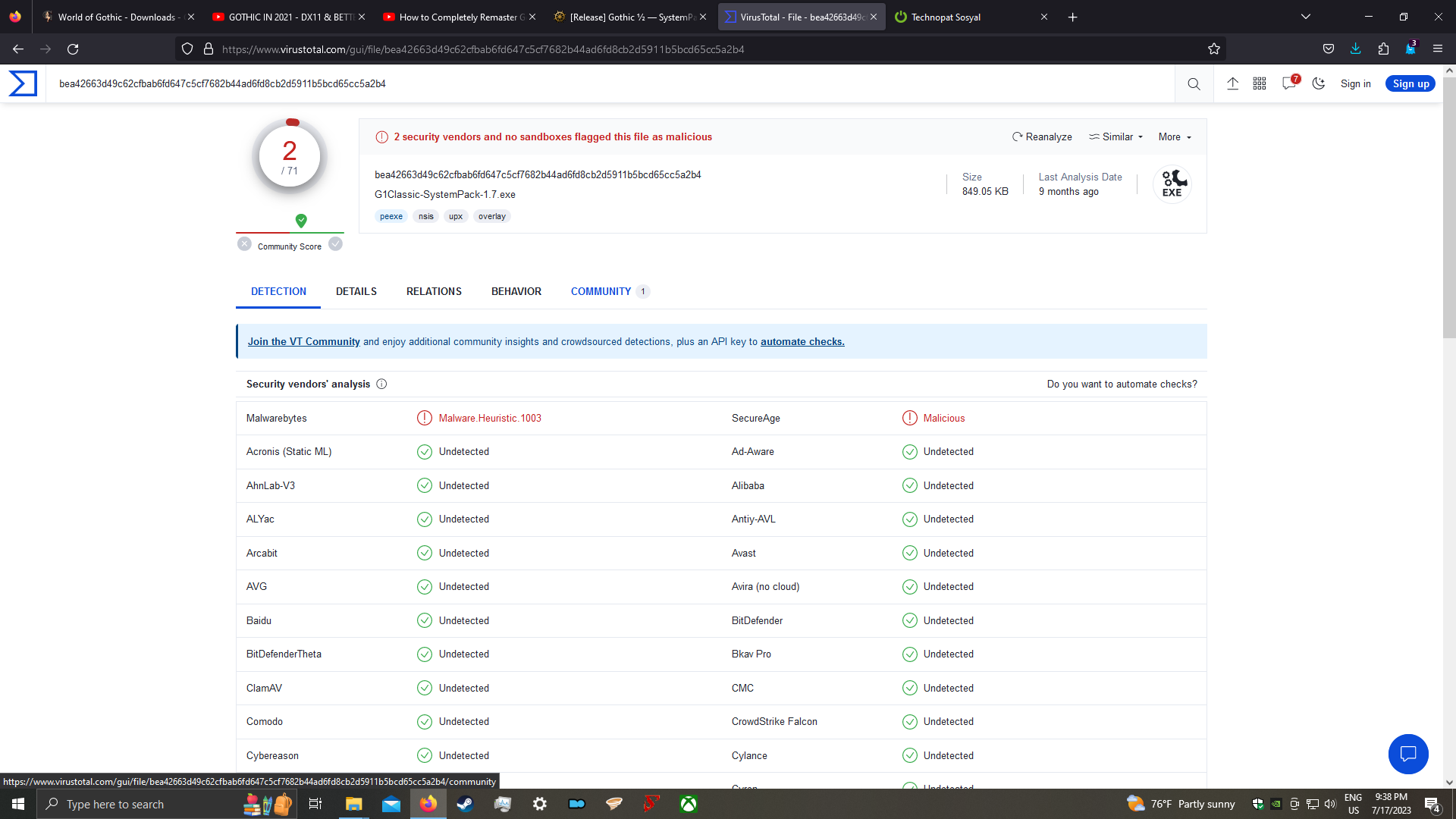This screenshot has width=1456, height=819.
Task: Click the file upload icon
Action: coord(1232,83)
